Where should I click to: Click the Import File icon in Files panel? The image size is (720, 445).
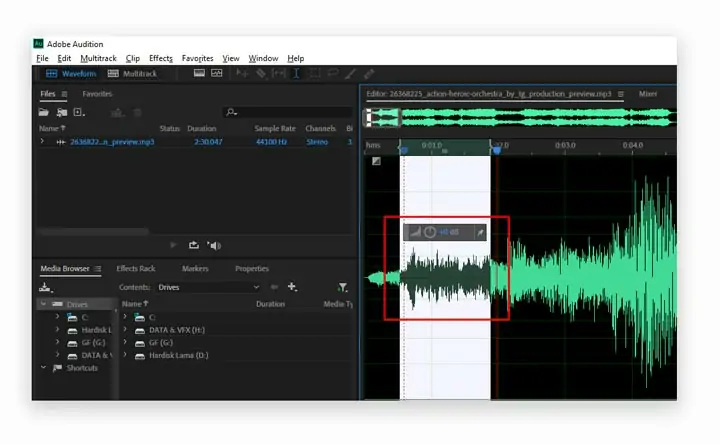tap(62, 113)
